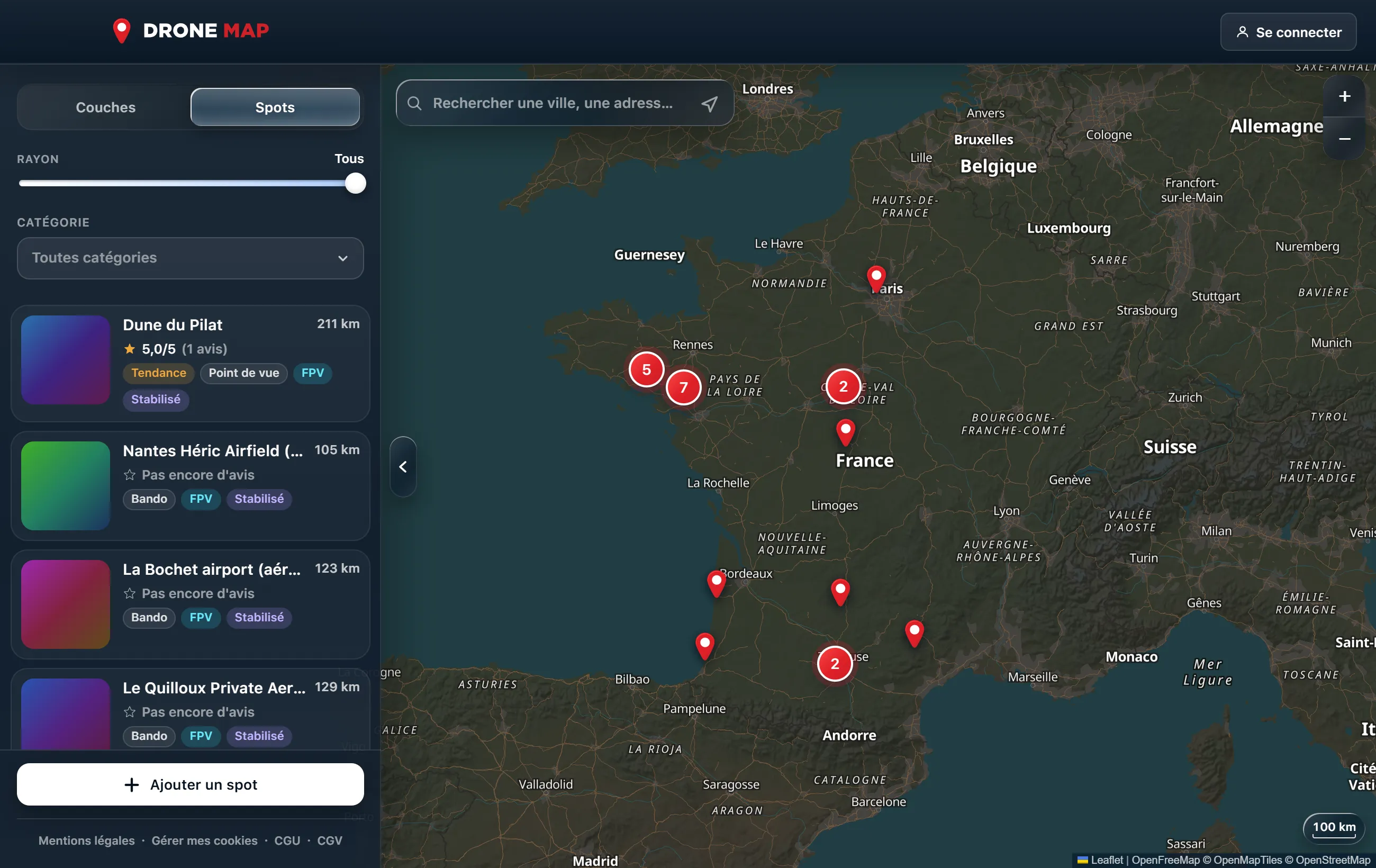The height and width of the screenshot is (868, 1376).
Task: Click the 211 km distance label
Action: tap(338, 324)
